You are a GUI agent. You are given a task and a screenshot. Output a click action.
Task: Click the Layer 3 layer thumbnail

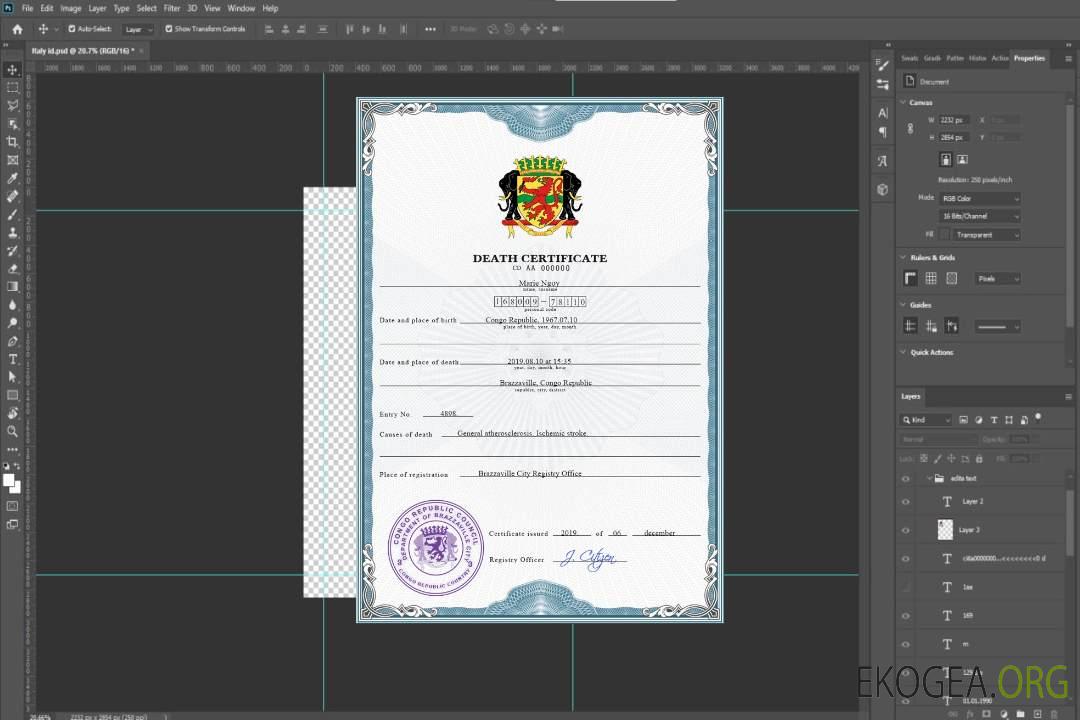(946, 530)
